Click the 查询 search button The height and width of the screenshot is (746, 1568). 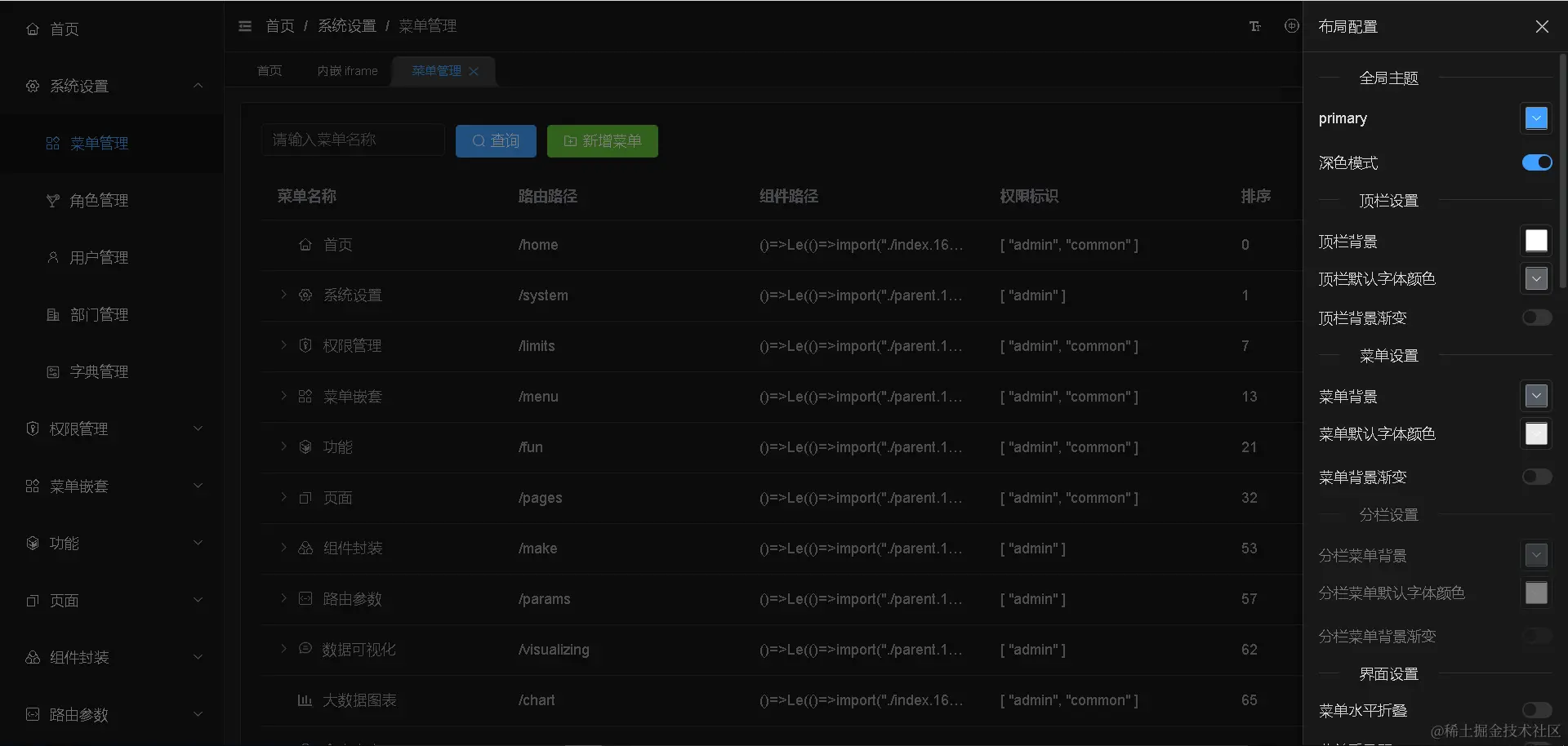point(496,141)
